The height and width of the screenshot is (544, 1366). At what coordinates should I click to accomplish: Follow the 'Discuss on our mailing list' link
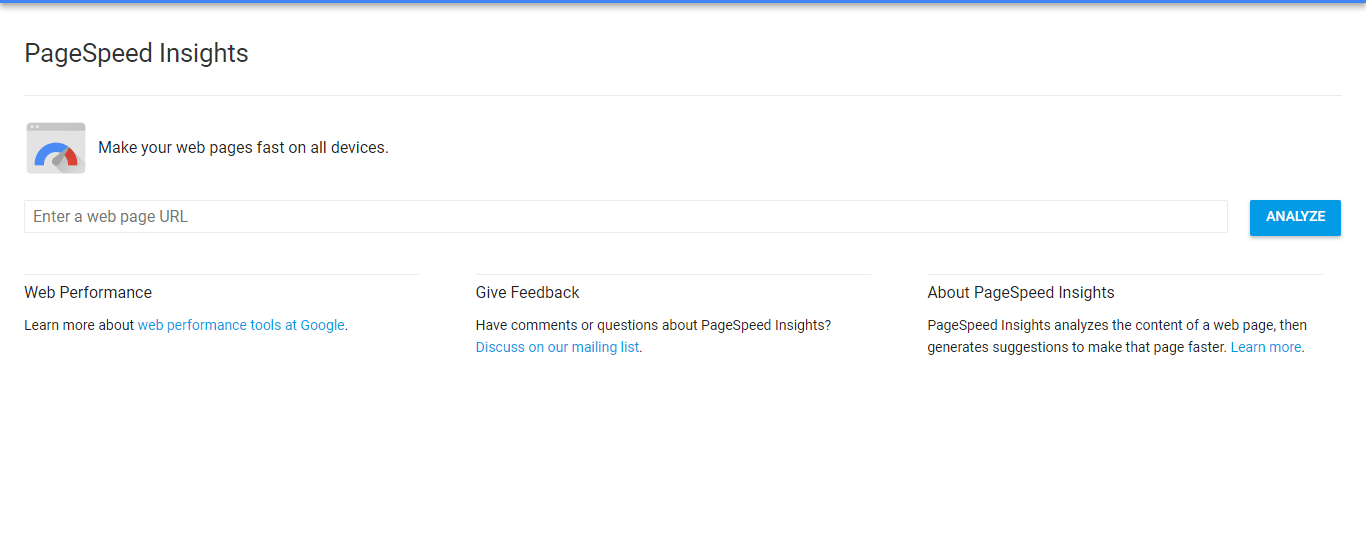click(557, 347)
